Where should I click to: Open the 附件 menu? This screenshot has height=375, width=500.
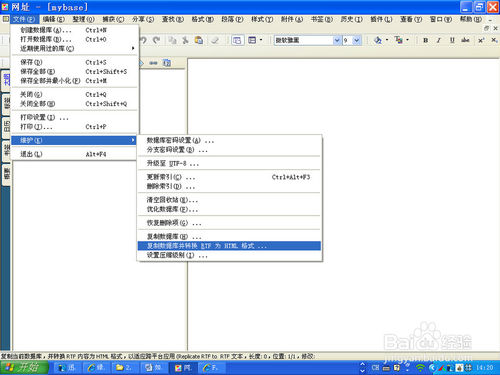(x=292, y=19)
